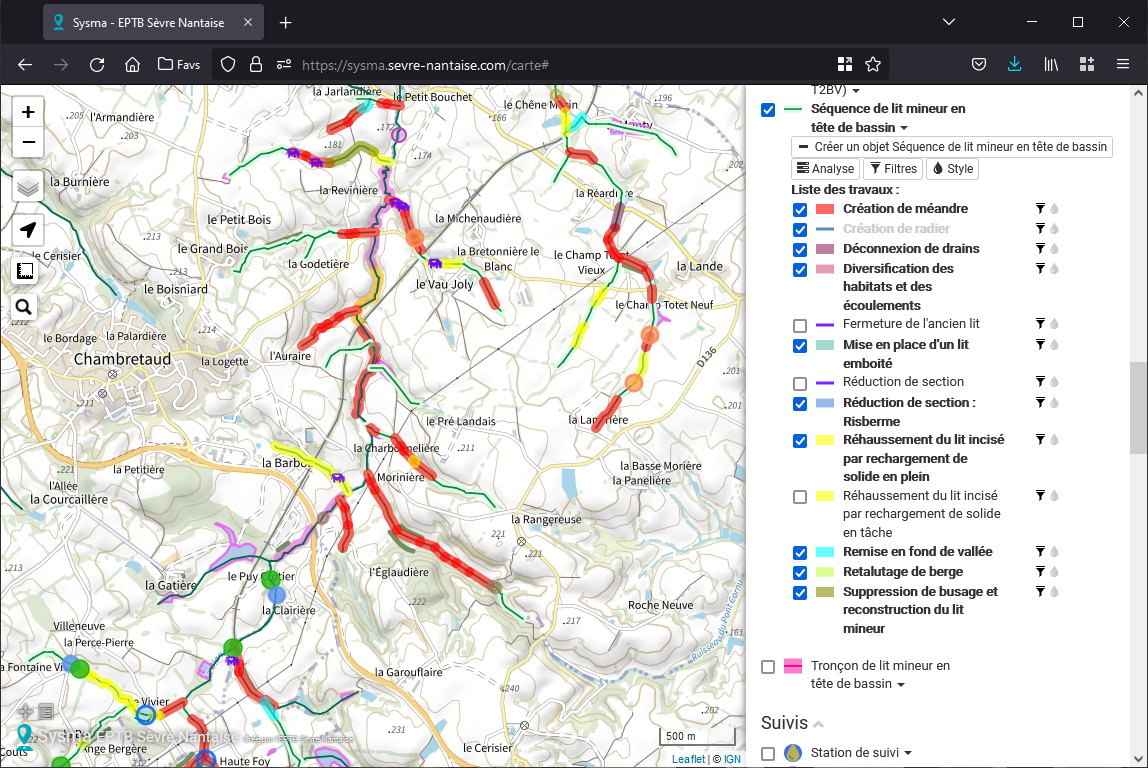Click Créer un objet Séquence button
The width and height of the screenshot is (1148, 768).
pos(952,146)
